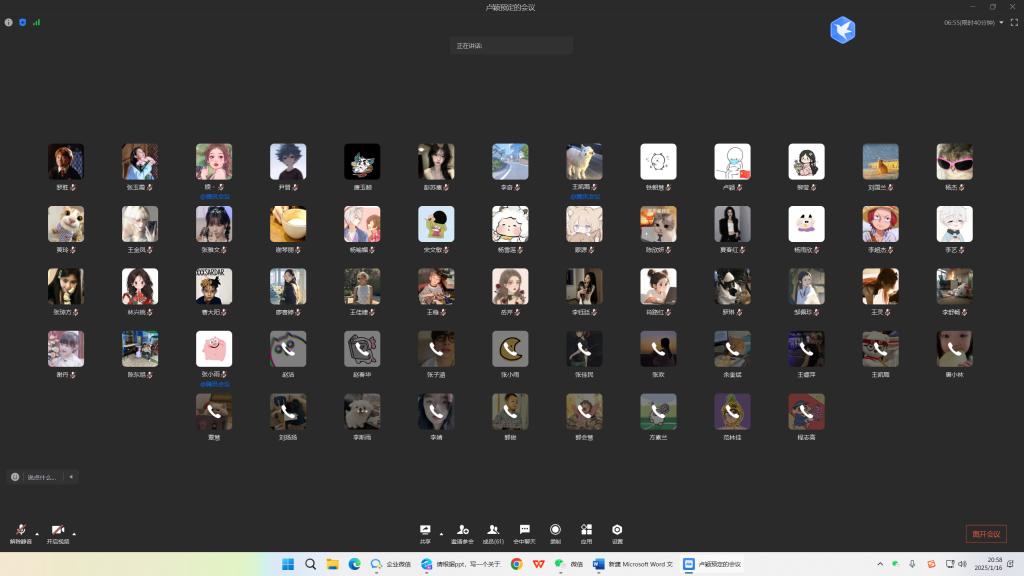Open the members list icon
Viewport: 1024px width, 576px height.
493,530
